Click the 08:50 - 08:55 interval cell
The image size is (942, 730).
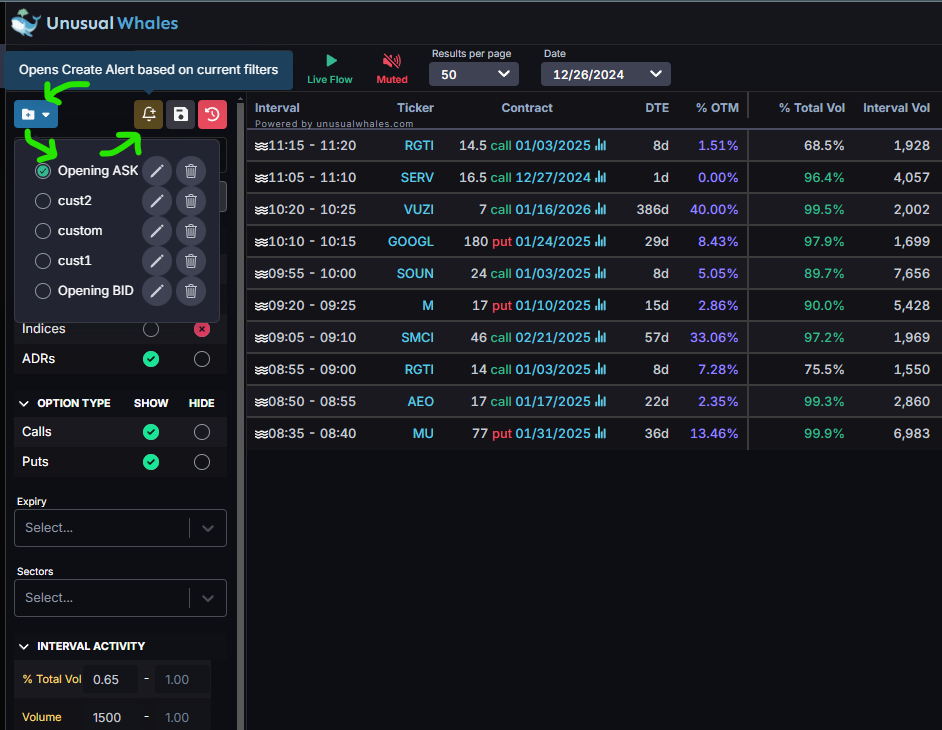pyautogui.click(x=305, y=401)
